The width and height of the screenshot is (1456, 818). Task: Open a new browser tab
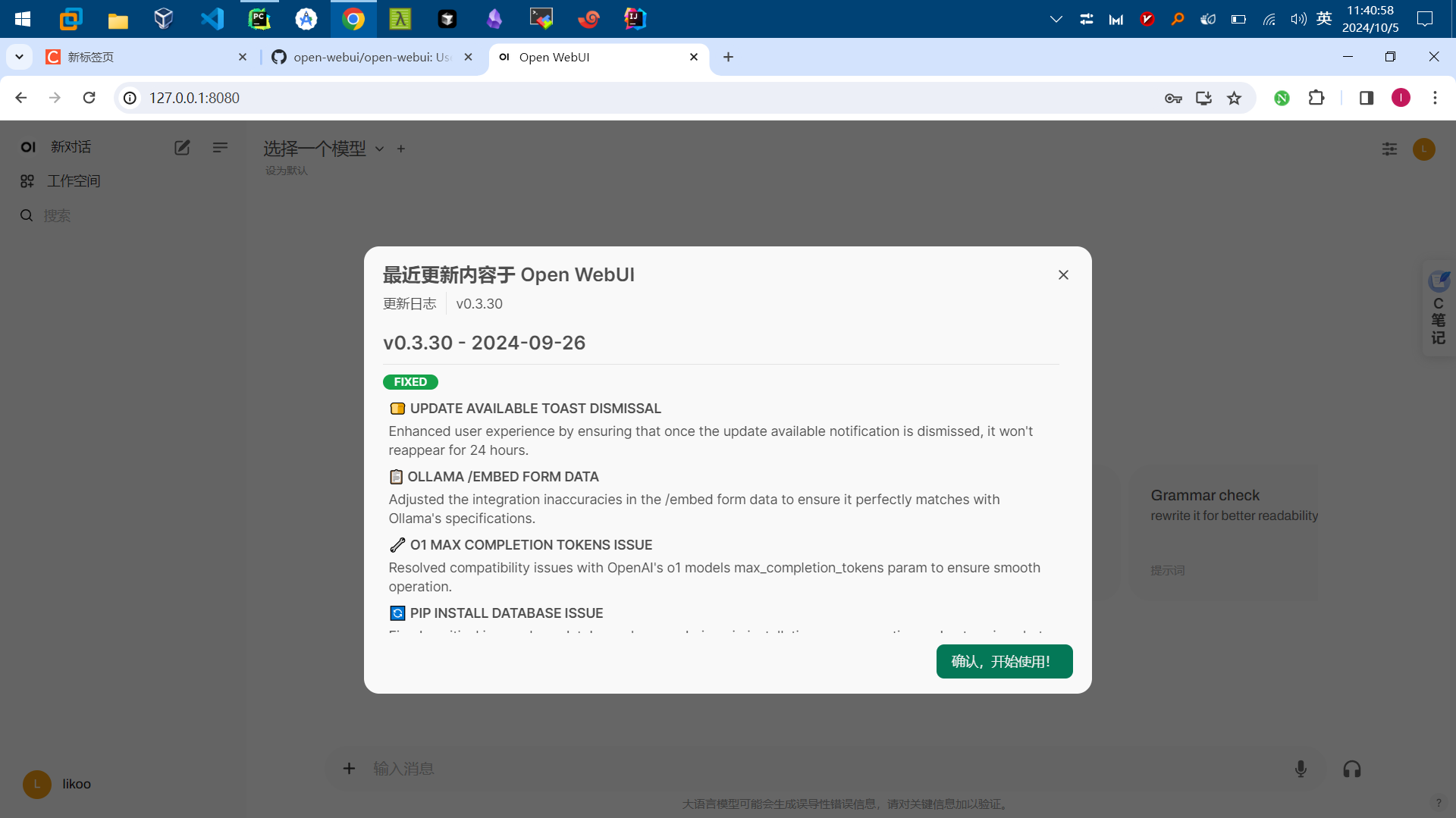pyautogui.click(x=728, y=57)
